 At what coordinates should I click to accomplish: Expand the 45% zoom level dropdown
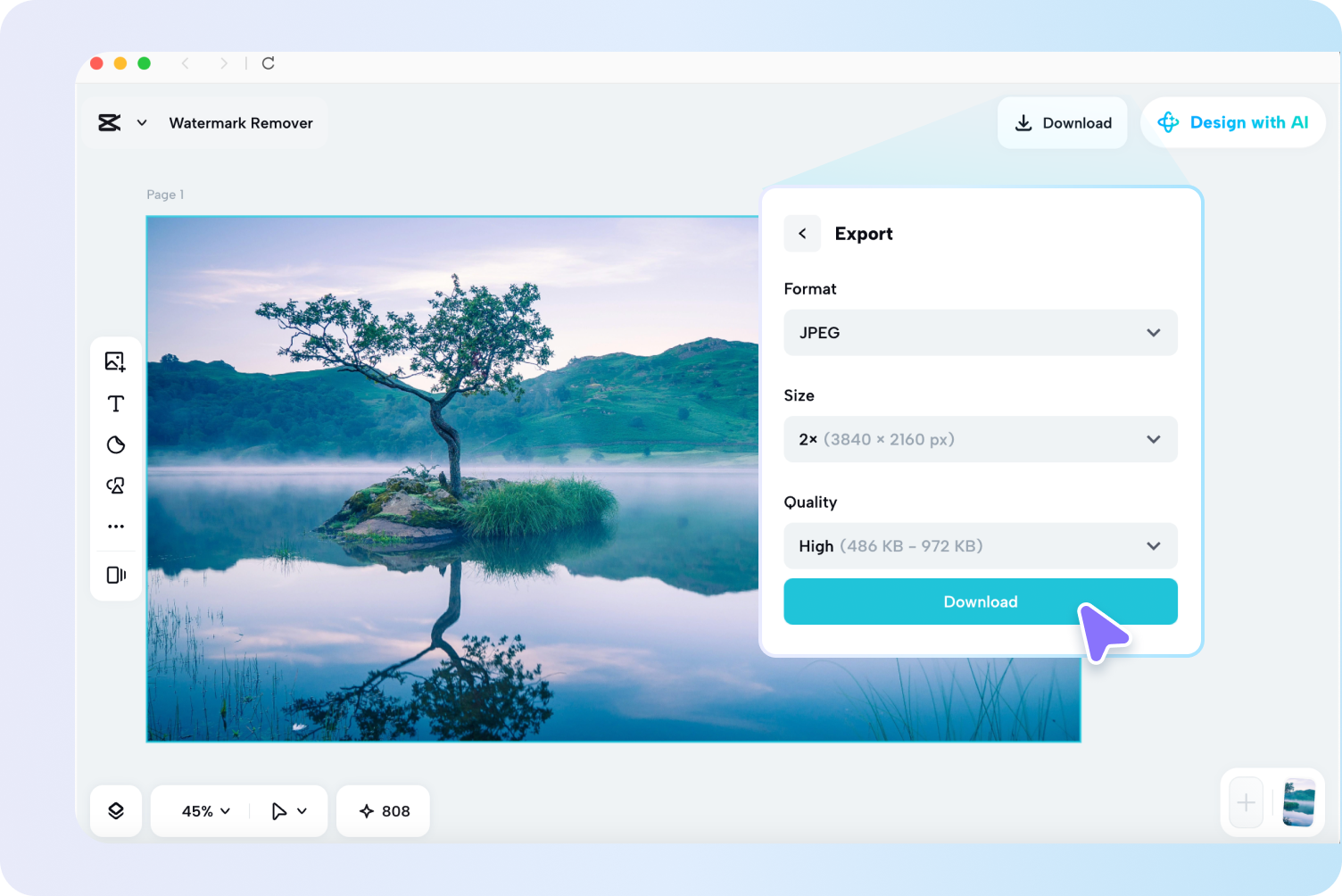point(203,810)
